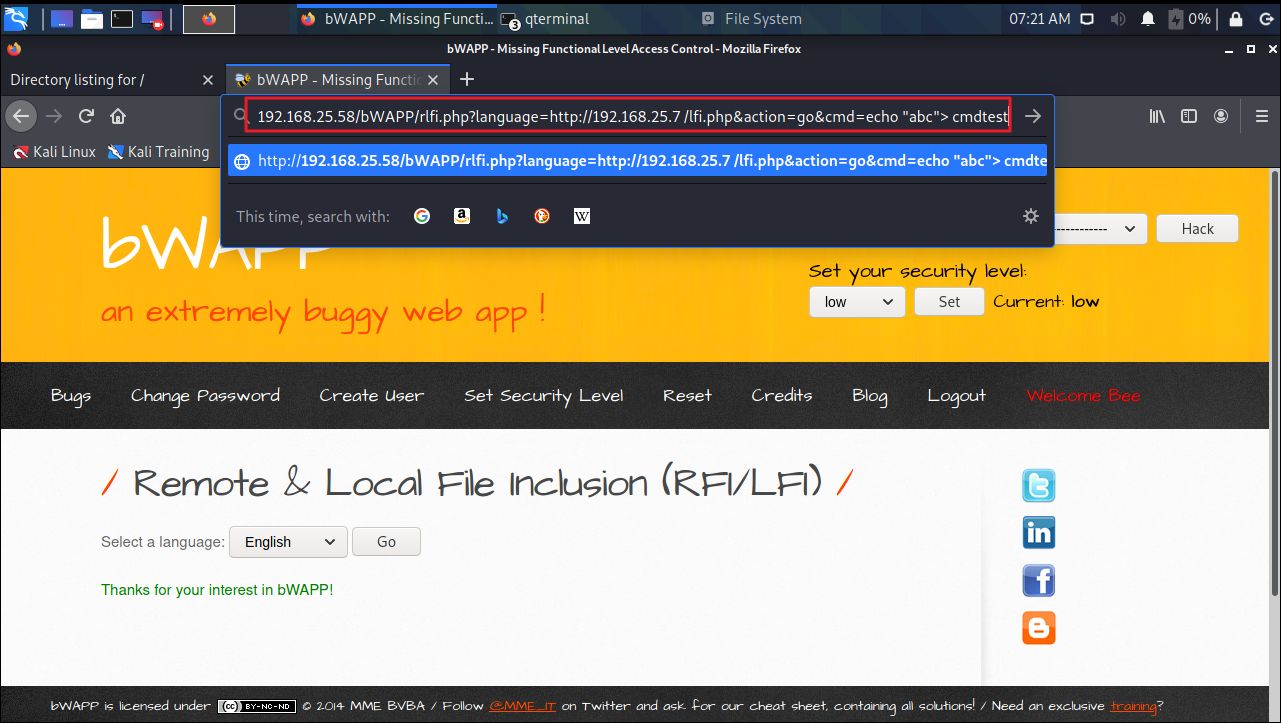Screen dimensions: 1281x723
Task: Switch to the qterminal taskbar window
Action: point(546,19)
